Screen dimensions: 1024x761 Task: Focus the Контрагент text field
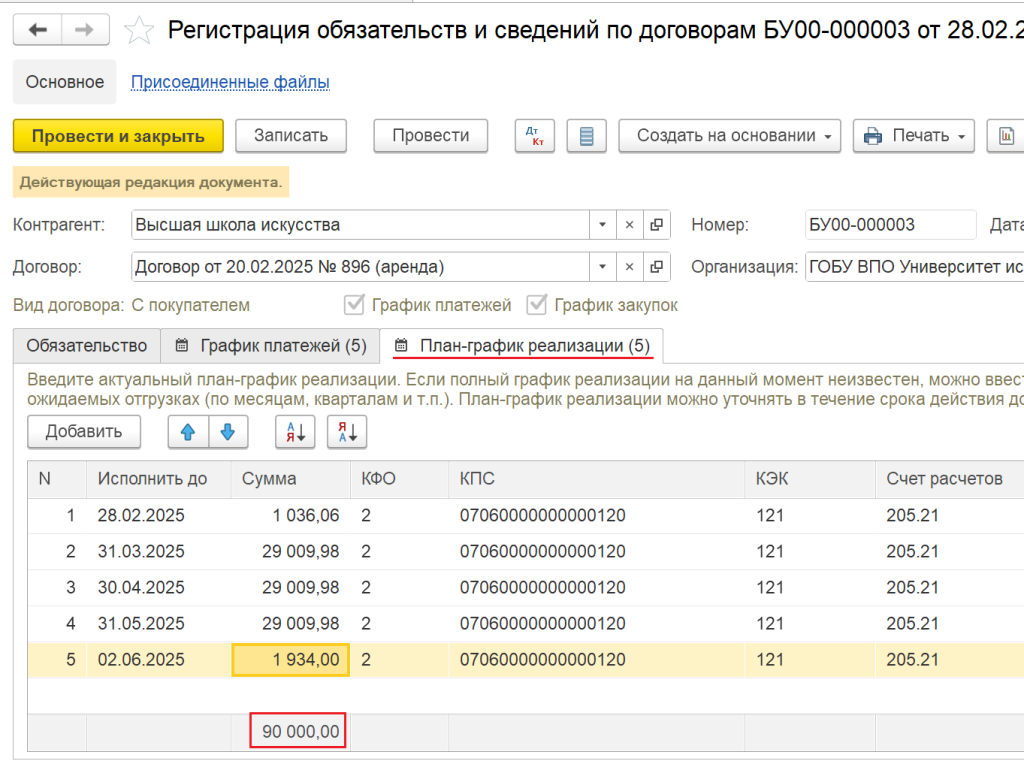[360, 225]
